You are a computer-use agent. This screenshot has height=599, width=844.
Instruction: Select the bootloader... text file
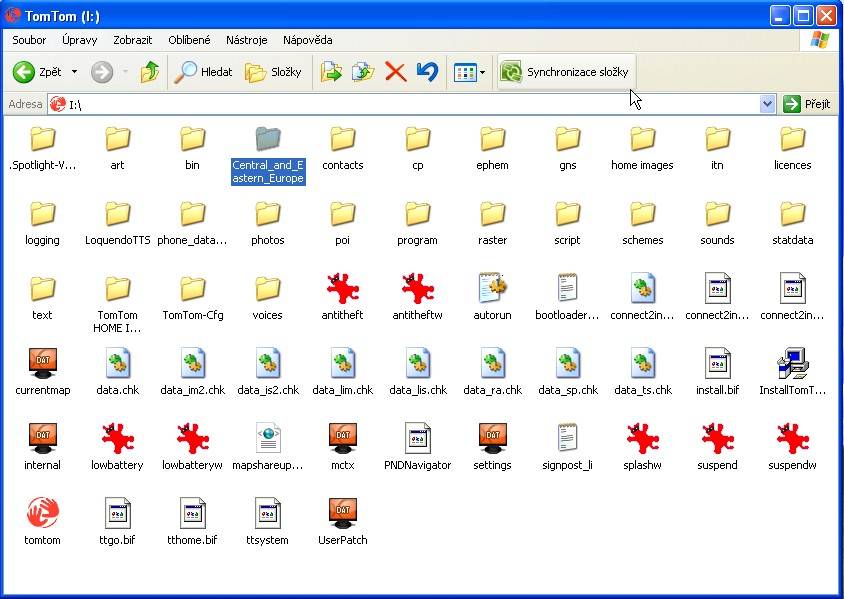(x=567, y=297)
